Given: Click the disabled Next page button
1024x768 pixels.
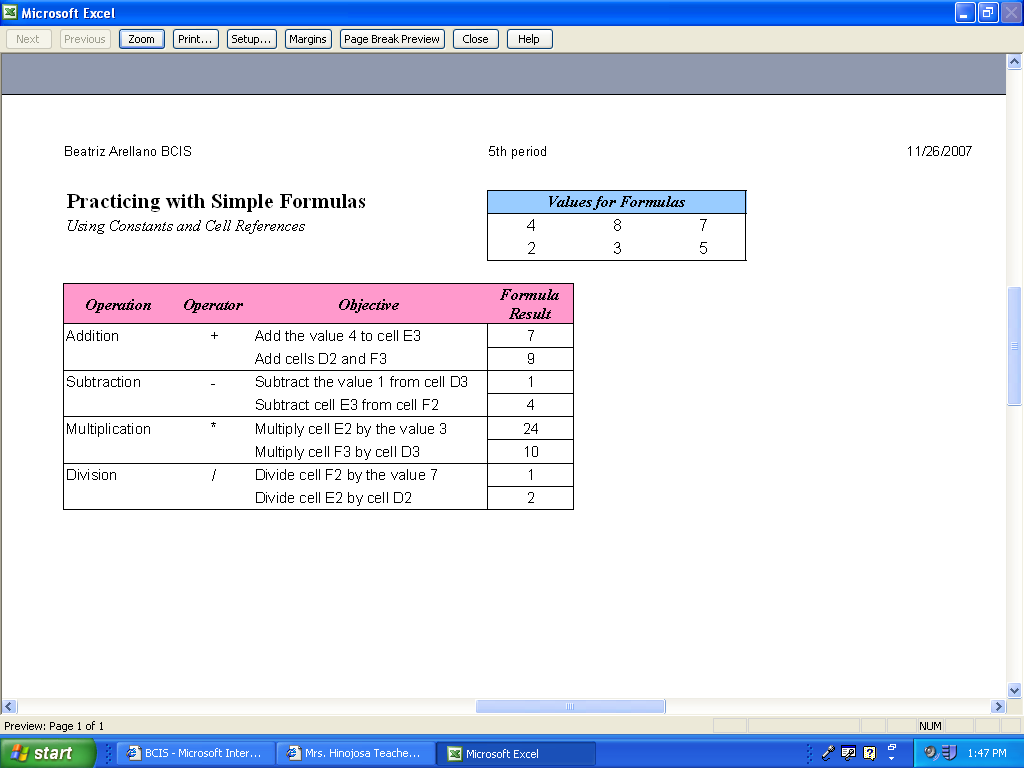Looking at the screenshot, I should coord(28,39).
